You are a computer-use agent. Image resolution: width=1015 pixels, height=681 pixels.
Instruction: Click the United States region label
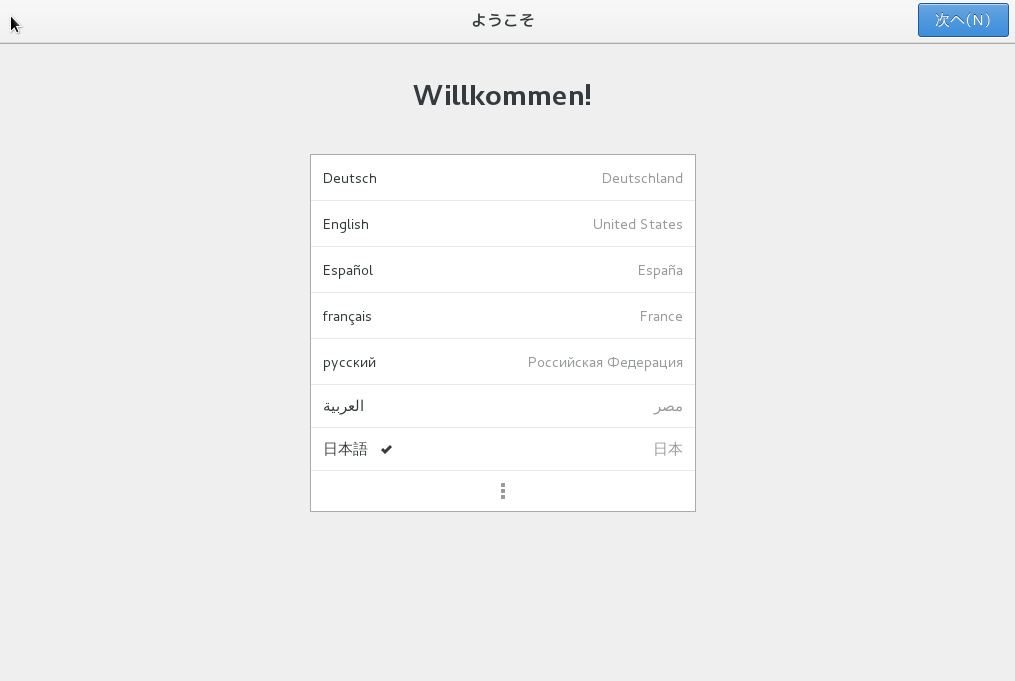638,224
